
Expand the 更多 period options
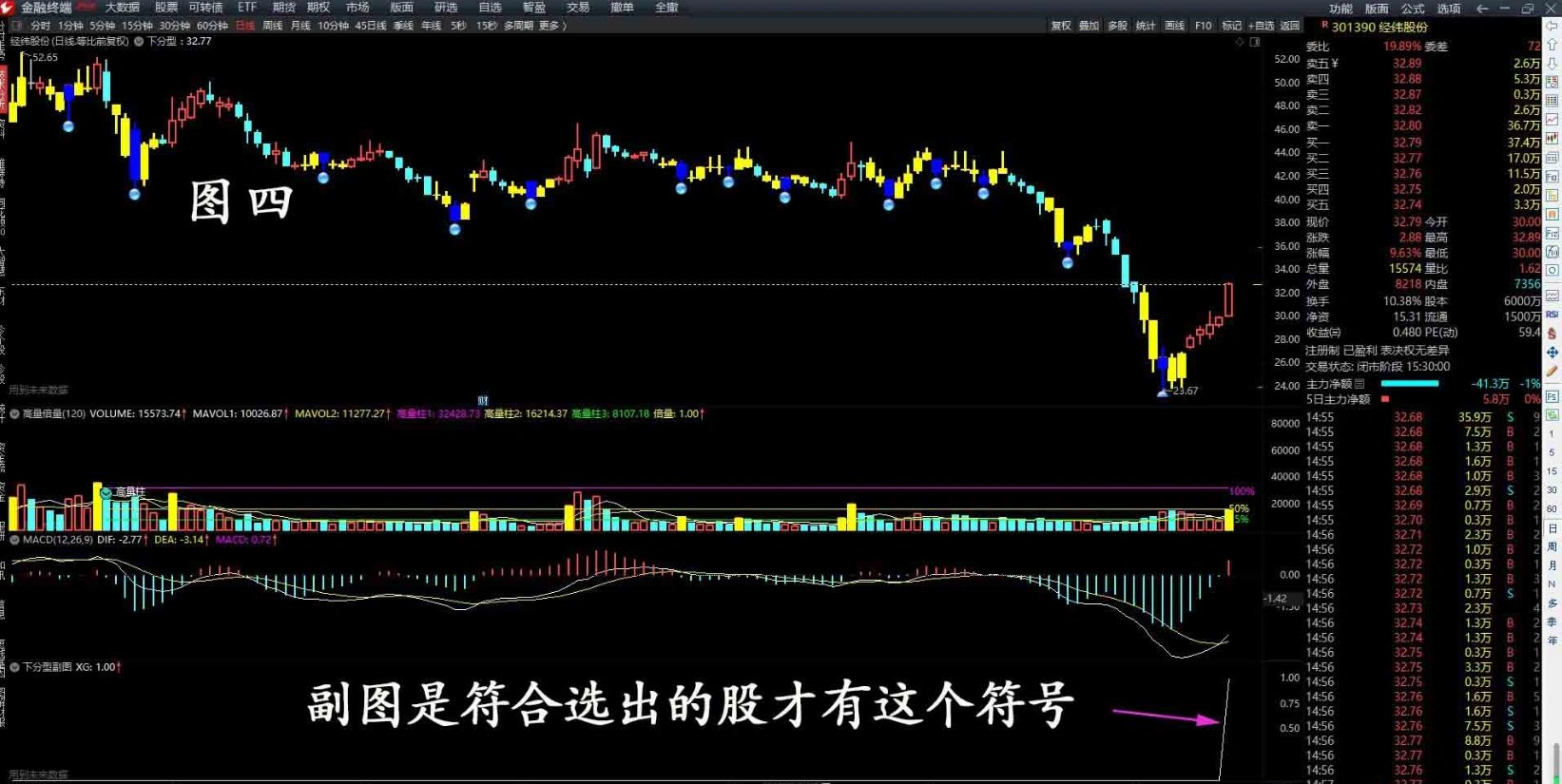(552, 26)
